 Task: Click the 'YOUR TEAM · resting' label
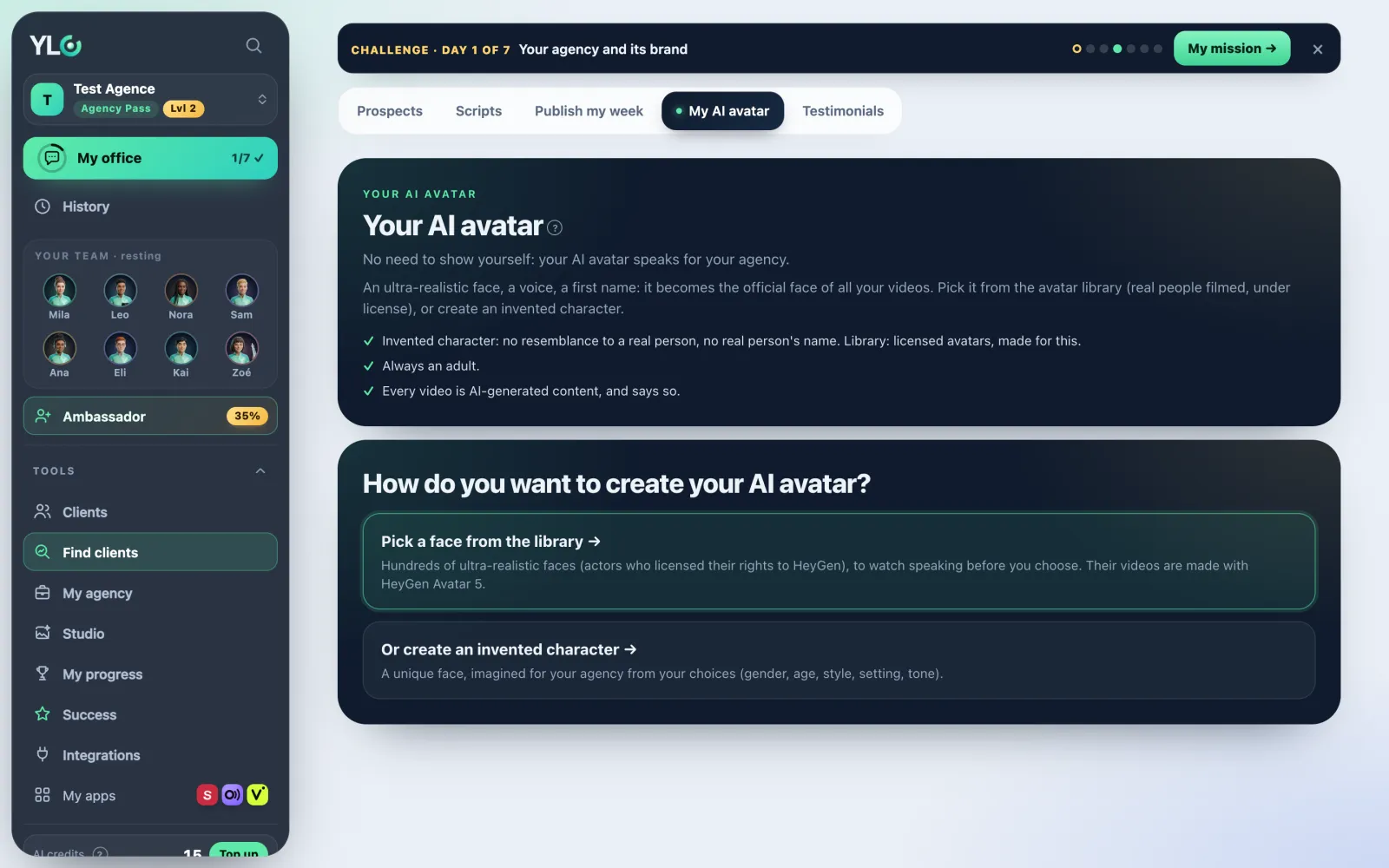point(98,256)
